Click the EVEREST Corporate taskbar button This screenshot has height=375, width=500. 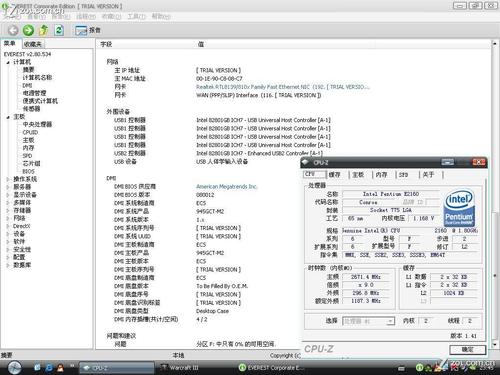click(271, 368)
